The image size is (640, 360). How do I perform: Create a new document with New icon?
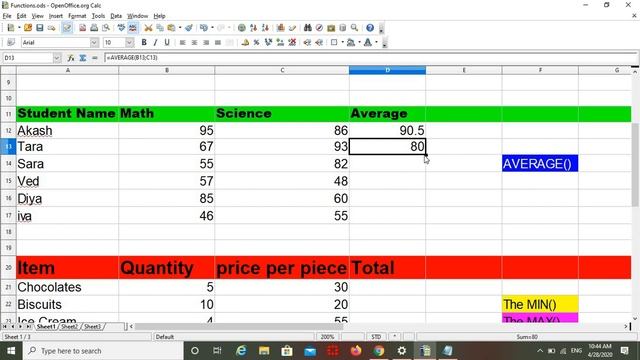(11, 28)
